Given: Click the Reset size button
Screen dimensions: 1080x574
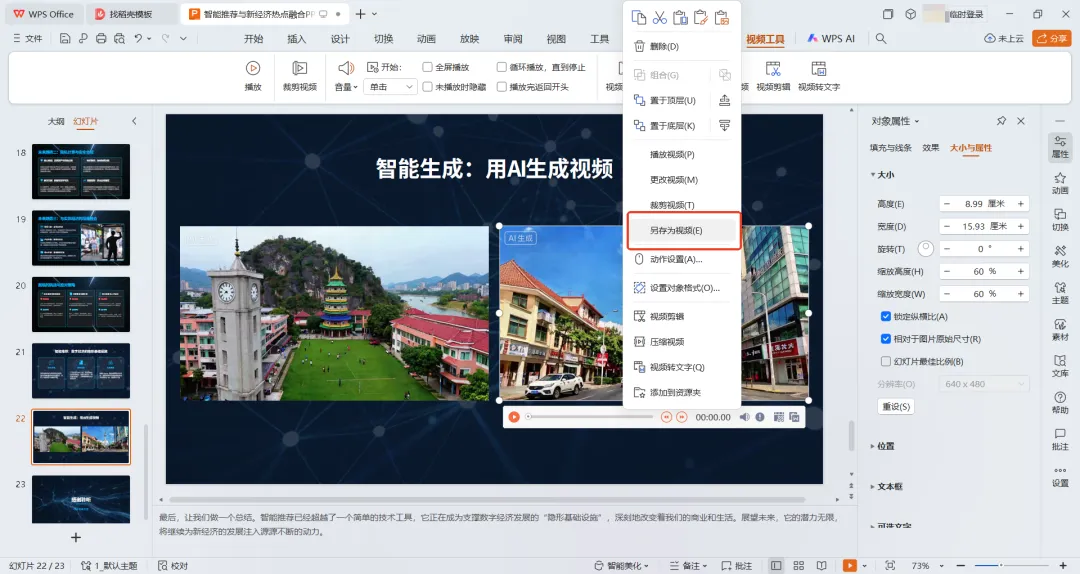Looking at the screenshot, I should tap(896, 407).
